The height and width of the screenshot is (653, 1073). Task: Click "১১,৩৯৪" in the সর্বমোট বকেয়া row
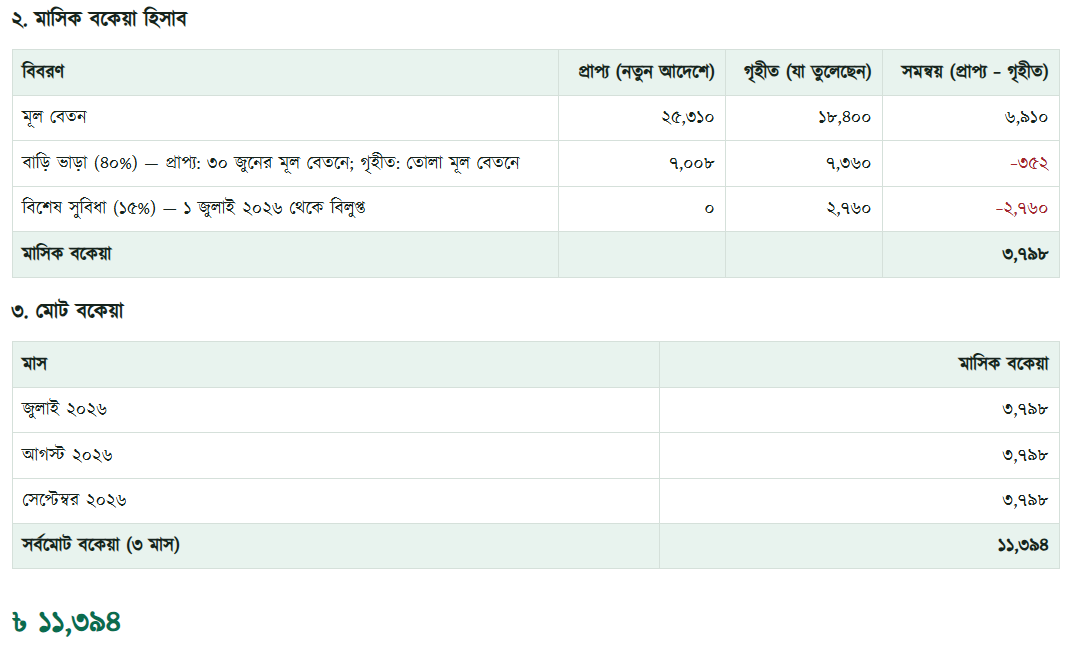tap(1023, 546)
